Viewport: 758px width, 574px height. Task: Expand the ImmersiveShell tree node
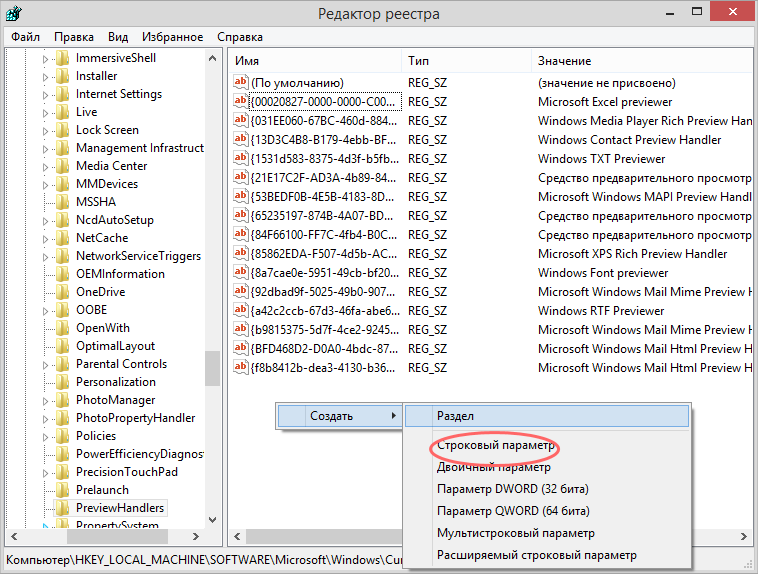45,59
